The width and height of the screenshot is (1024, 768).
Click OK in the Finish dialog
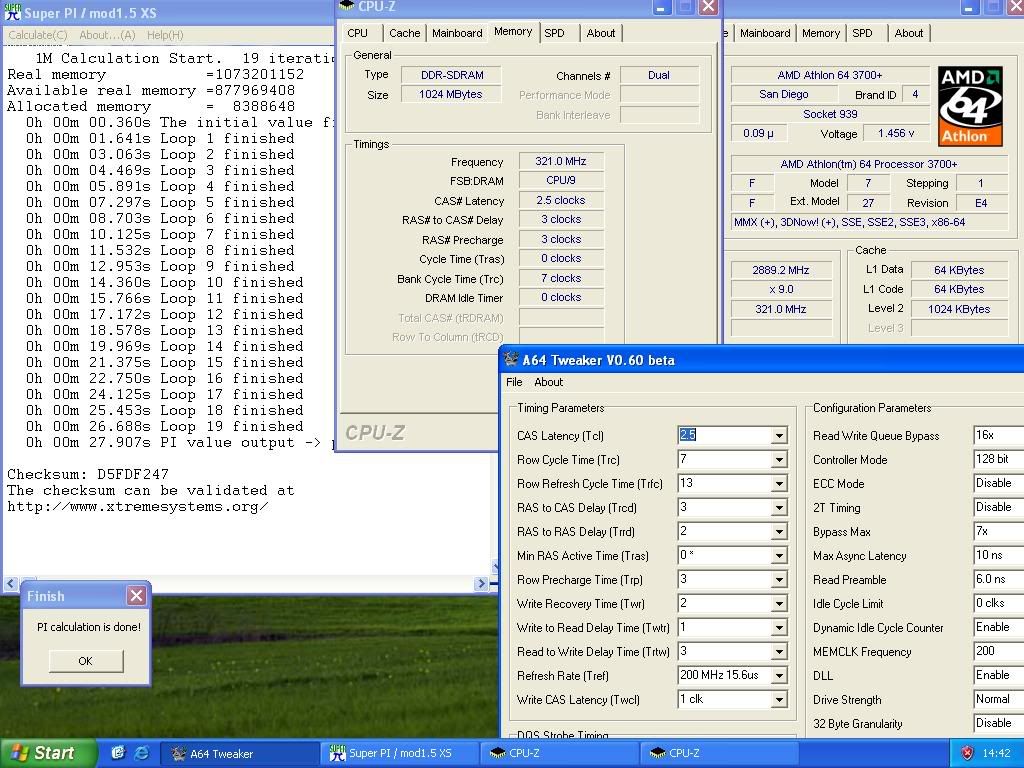click(x=86, y=661)
